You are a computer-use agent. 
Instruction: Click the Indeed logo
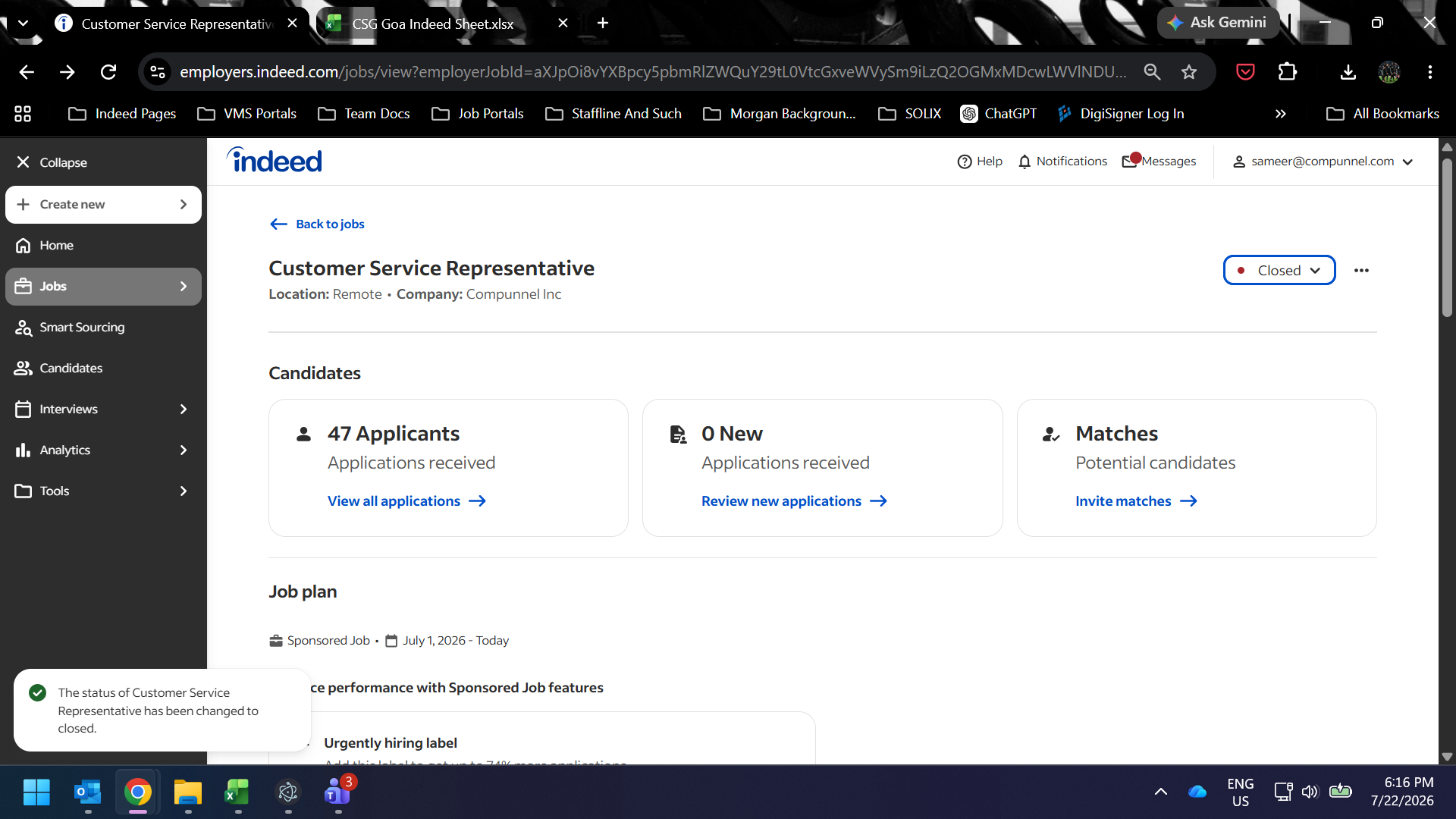[x=275, y=160]
